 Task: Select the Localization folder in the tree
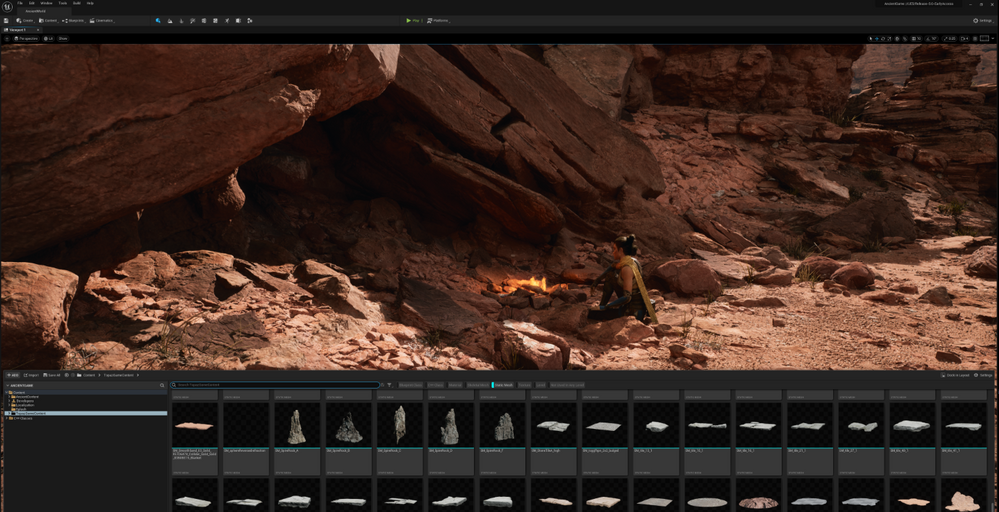[x=25, y=405]
